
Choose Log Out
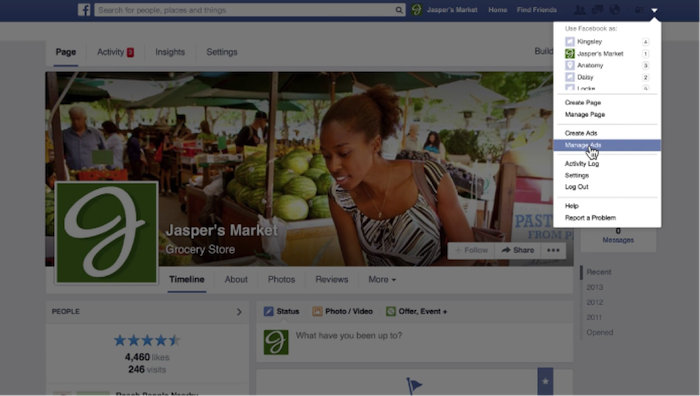coord(576,187)
